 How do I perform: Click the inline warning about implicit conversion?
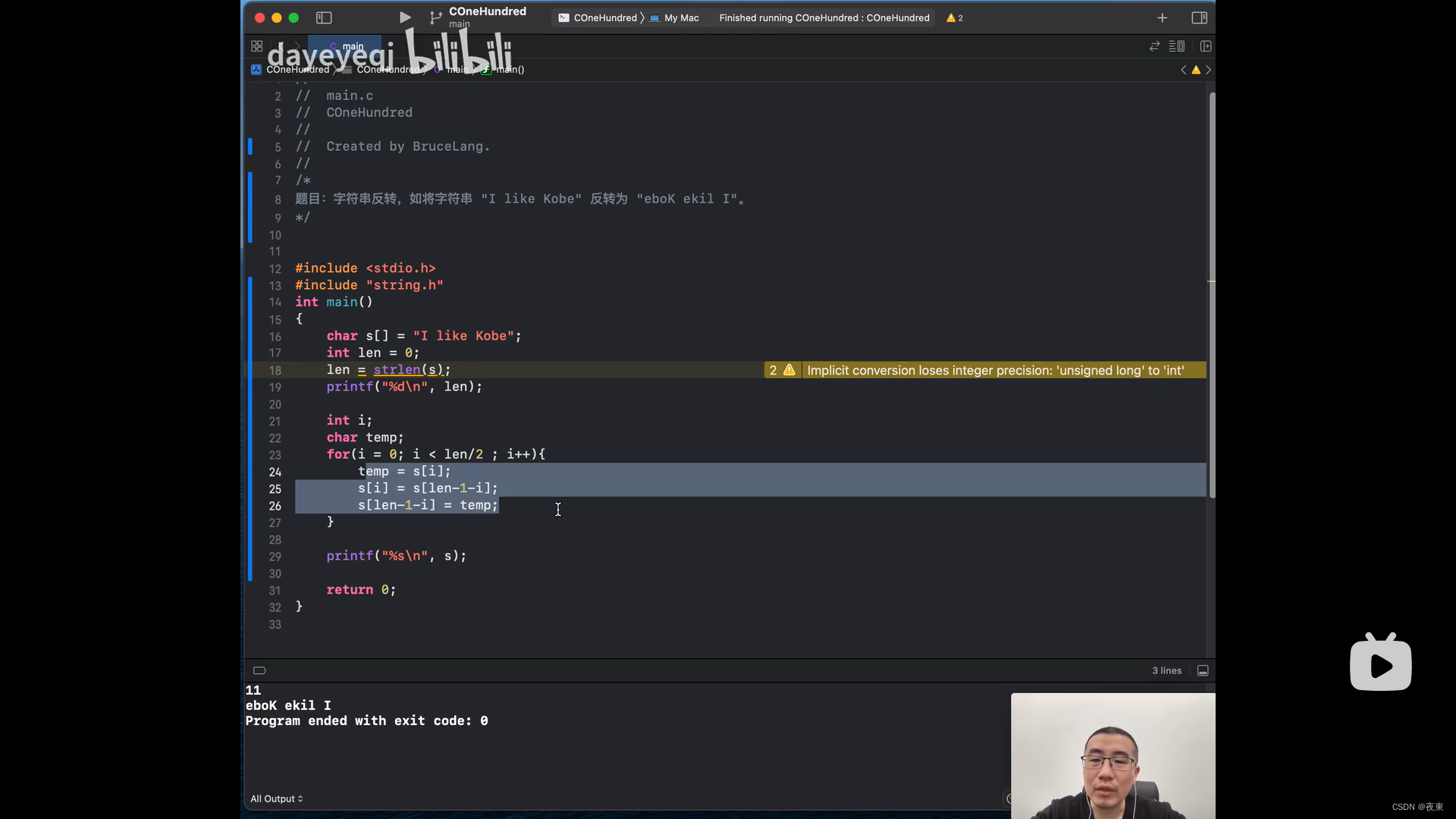pos(993,370)
